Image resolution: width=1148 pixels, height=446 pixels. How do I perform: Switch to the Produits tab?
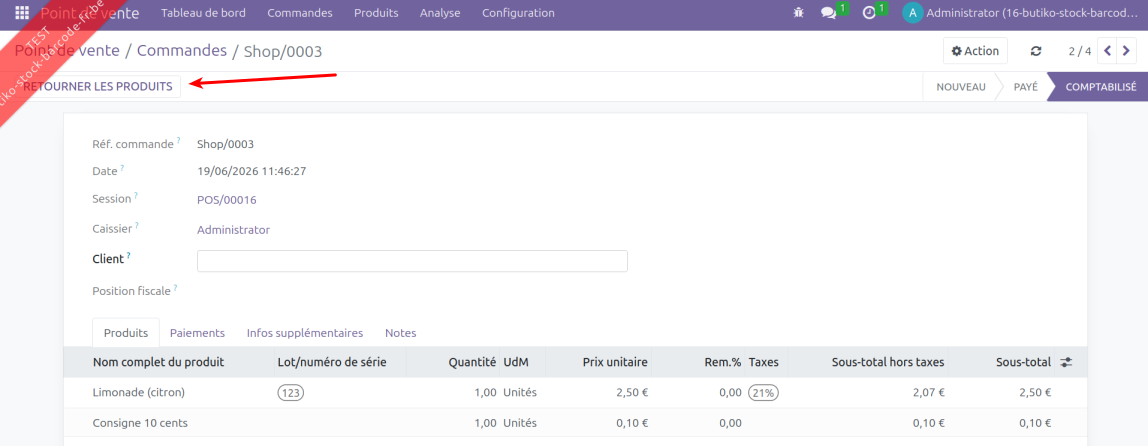point(126,333)
